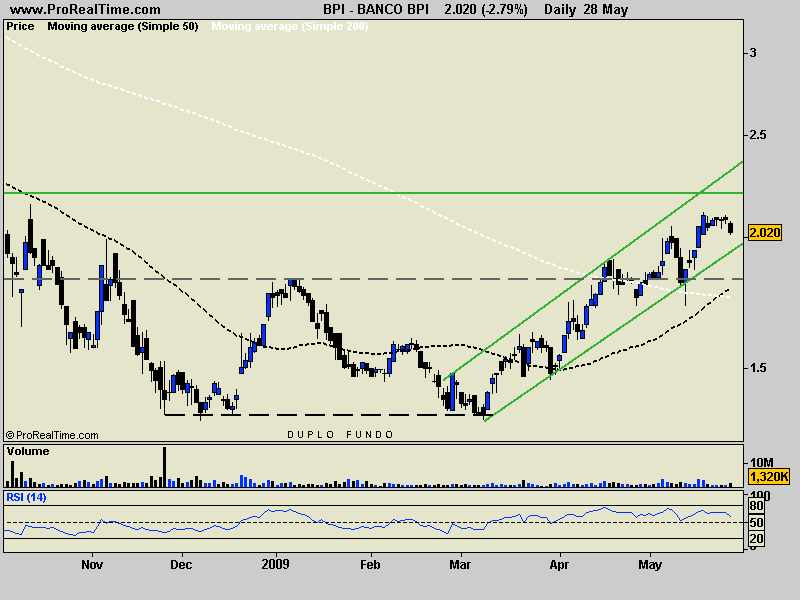The image size is (800, 600).
Task: Select the BPI - BANCO BPI title
Action: pos(376,10)
